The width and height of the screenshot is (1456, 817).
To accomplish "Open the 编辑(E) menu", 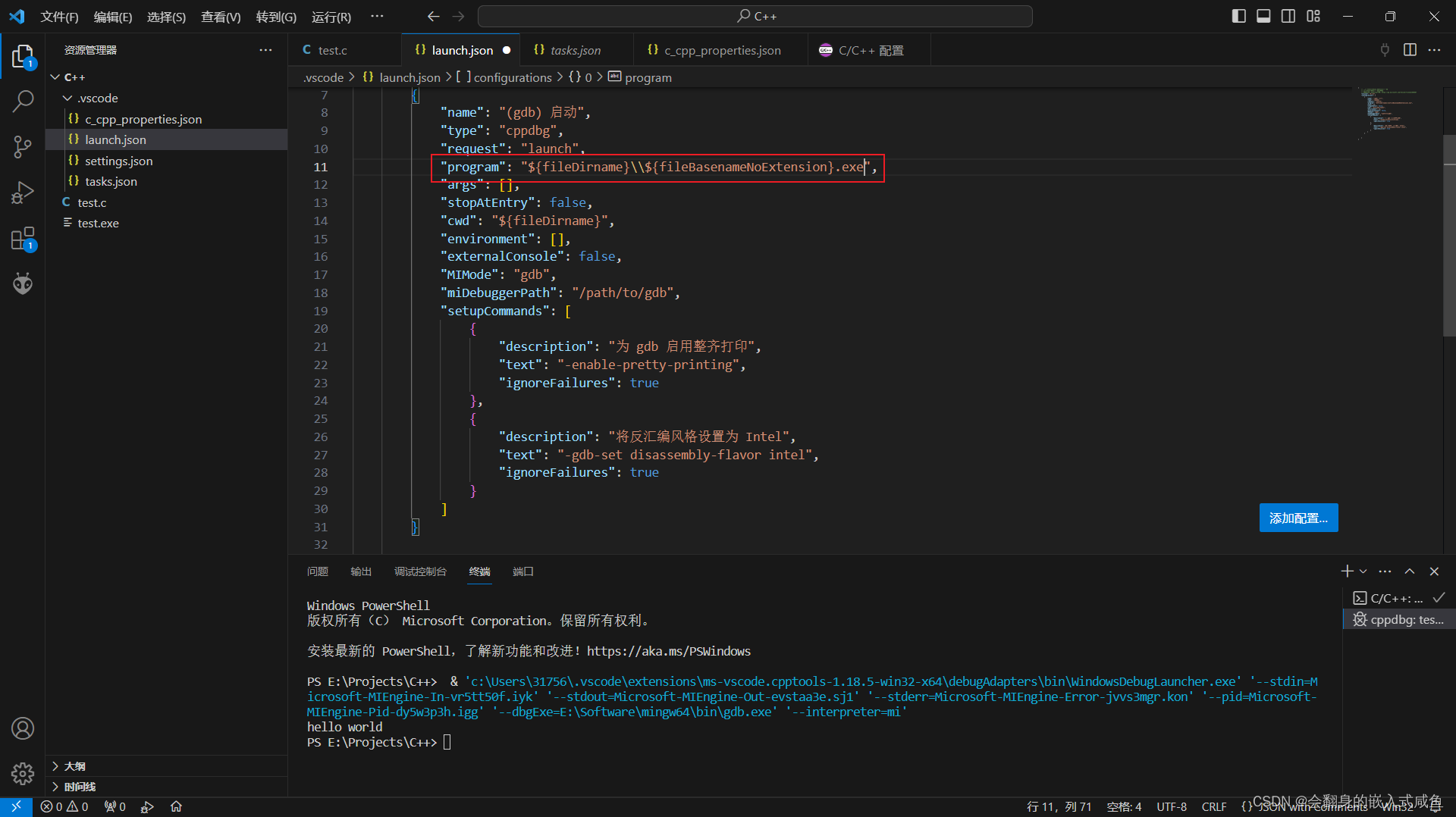I will click(x=112, y=16).
